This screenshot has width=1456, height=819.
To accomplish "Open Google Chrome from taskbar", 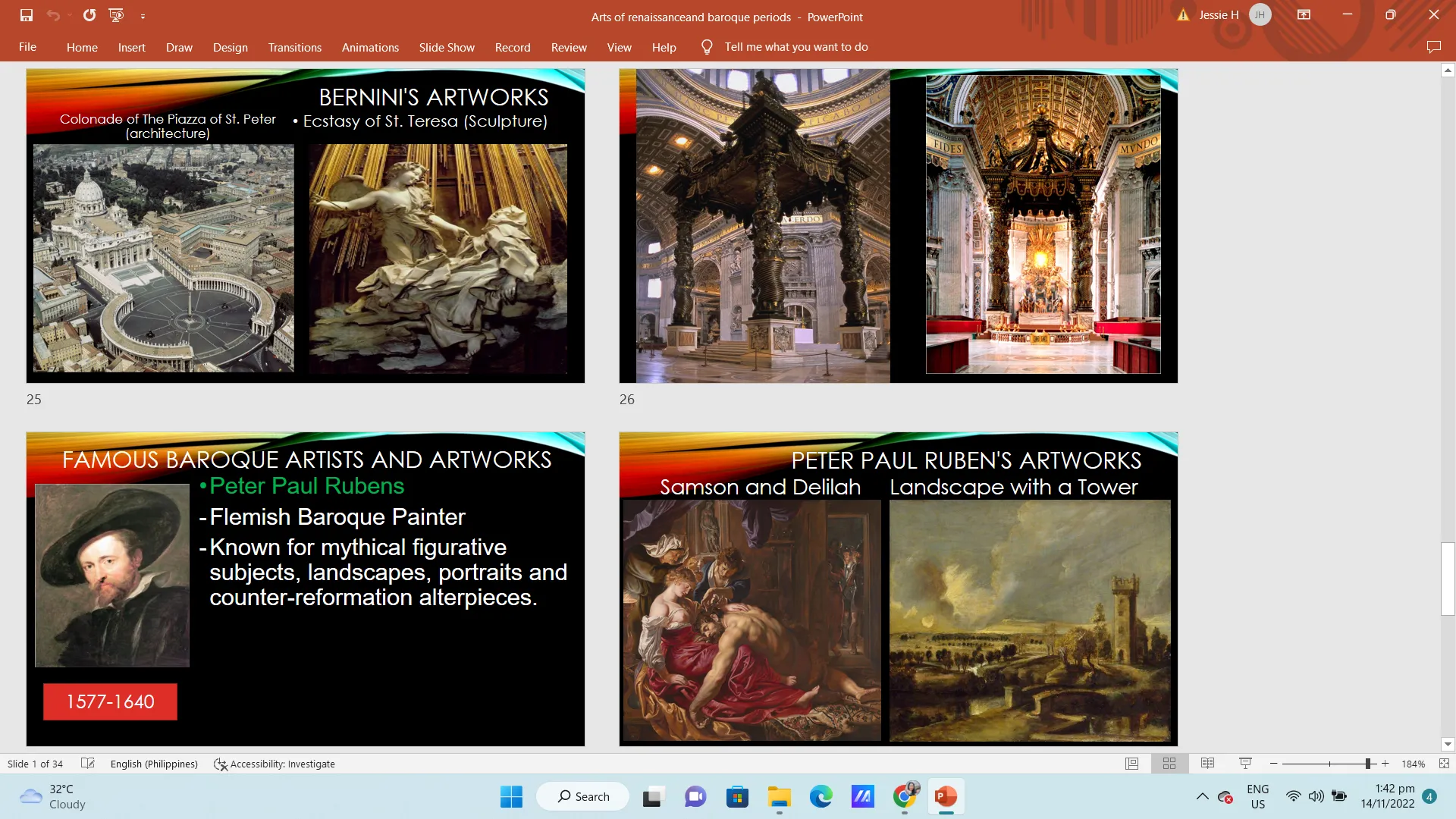I will pos(904,797).
